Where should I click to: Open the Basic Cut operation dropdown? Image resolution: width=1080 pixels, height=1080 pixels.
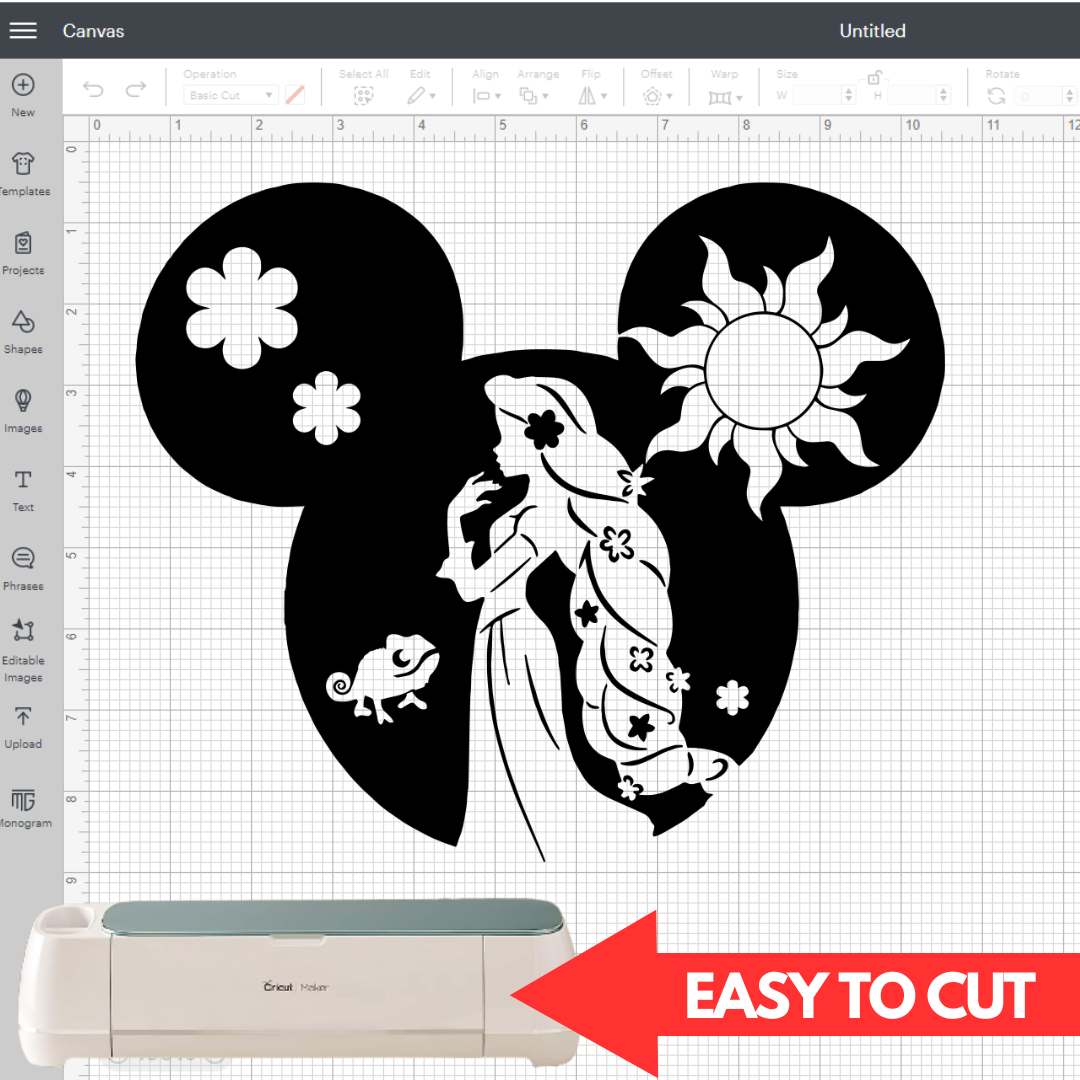[231, 95]
